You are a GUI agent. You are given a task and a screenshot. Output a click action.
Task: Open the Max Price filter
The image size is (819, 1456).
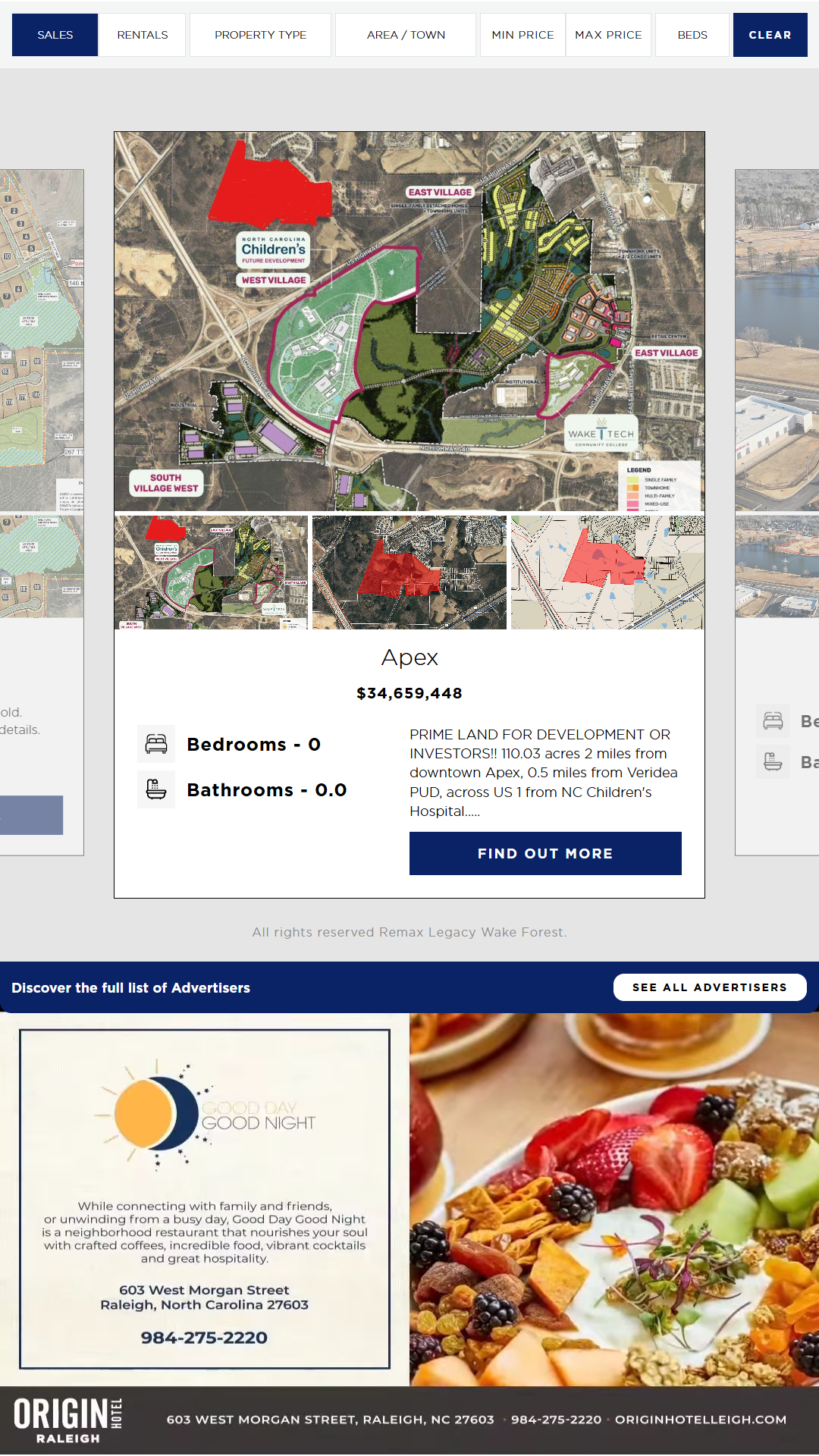pyautogui.click(x=608, y=35)
